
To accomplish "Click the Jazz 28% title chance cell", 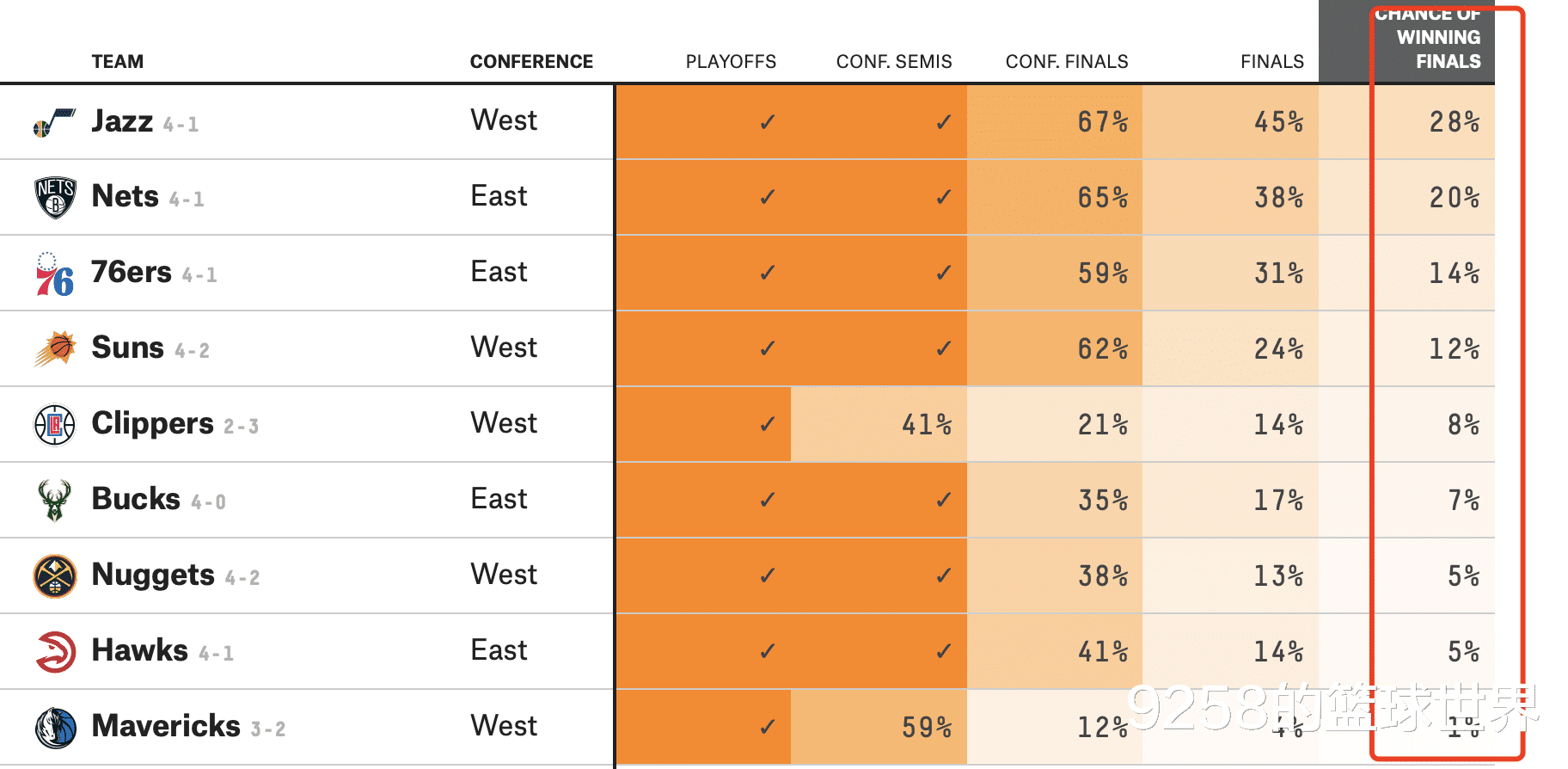I will click(x=1454, y=122).
